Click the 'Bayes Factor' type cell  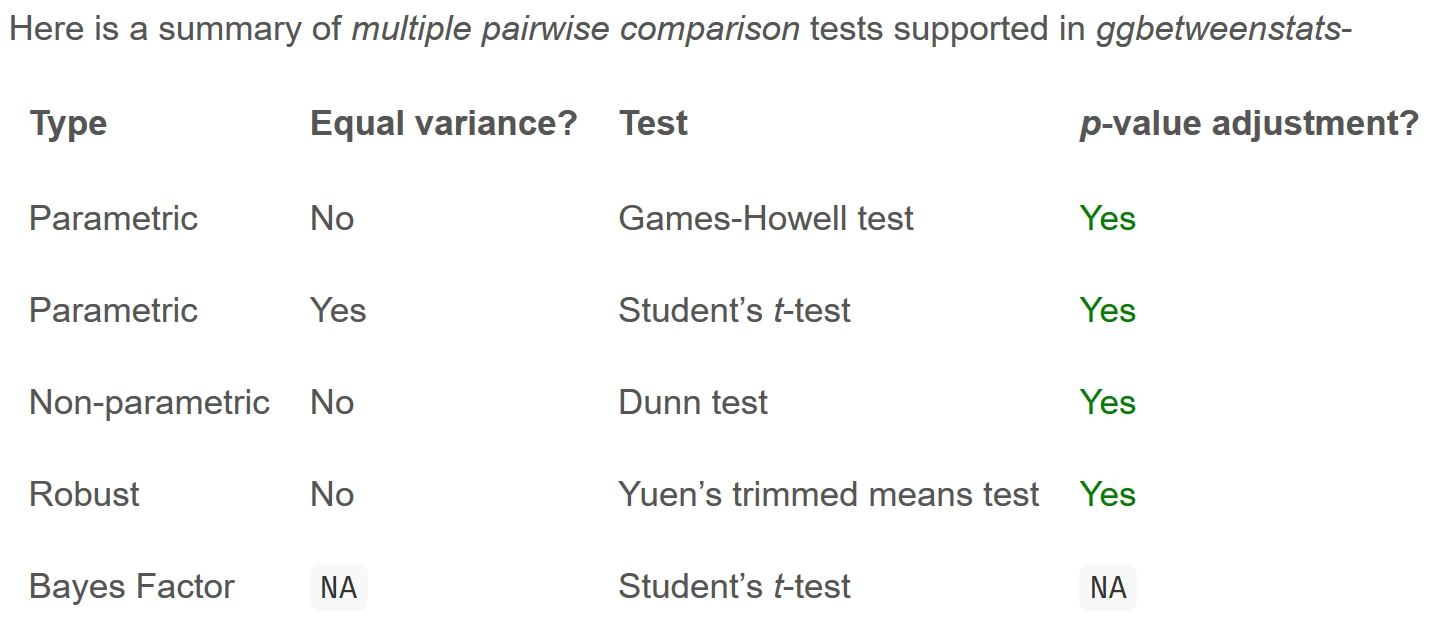tap(131, 586)
